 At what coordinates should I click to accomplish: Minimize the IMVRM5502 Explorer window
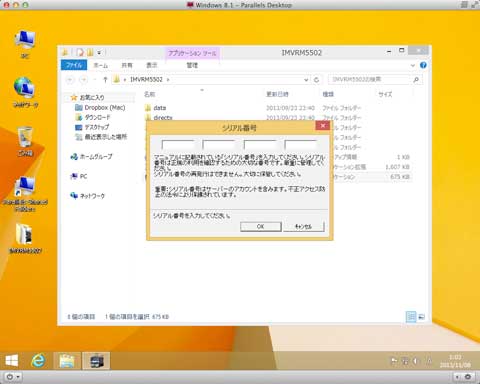point(389,51)
